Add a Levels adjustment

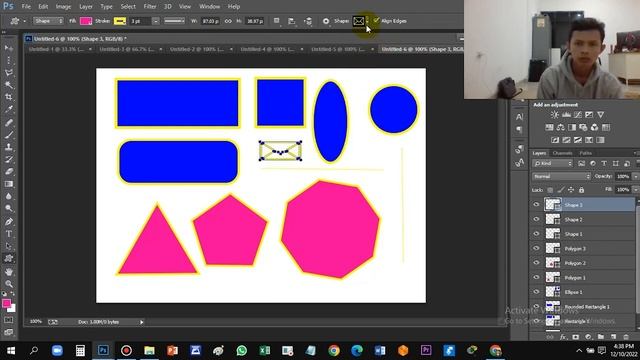coord(566,115)
